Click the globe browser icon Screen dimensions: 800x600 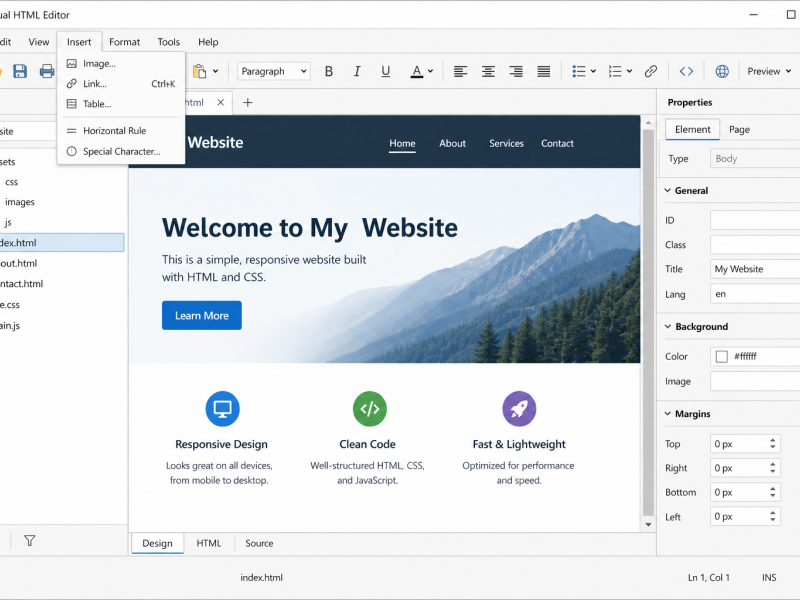tap(722, 71)
